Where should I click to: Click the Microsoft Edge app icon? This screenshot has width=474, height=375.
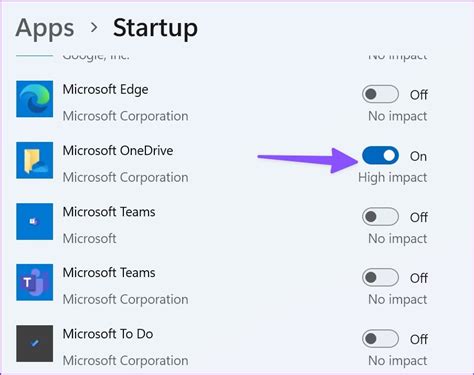pyautogui.click(x=34, y=99)
